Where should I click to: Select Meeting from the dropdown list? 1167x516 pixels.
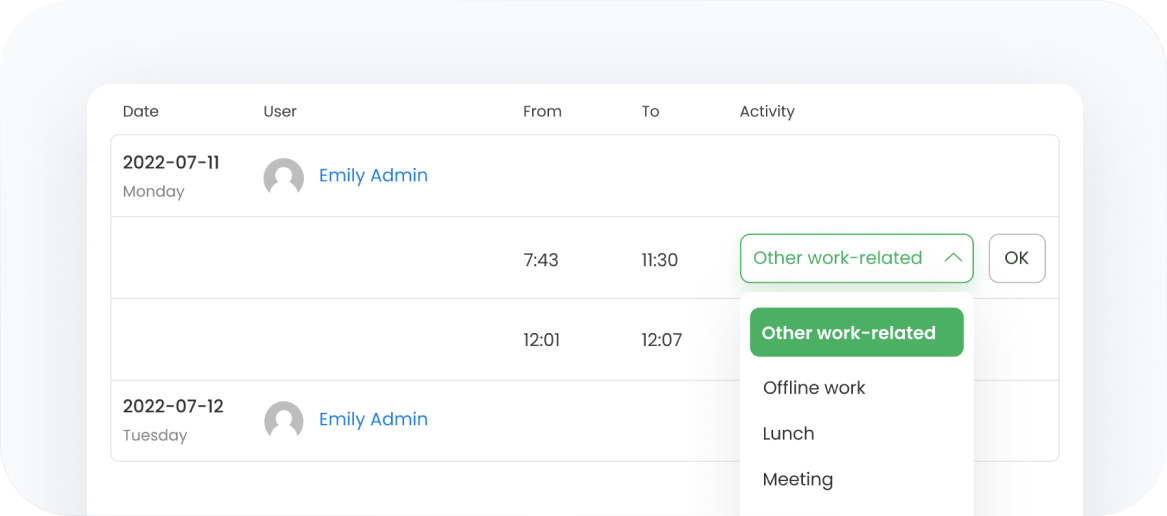tap(798, 480)
